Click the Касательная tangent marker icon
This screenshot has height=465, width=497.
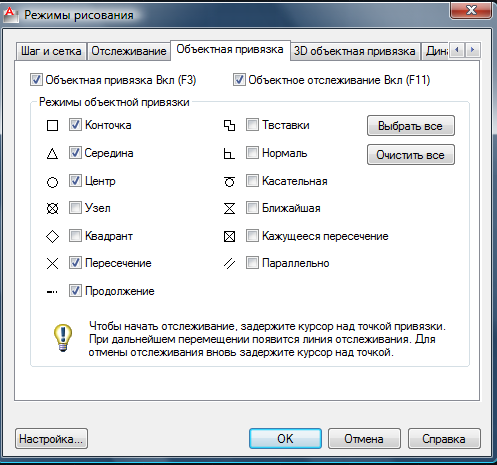coord(229,182)
